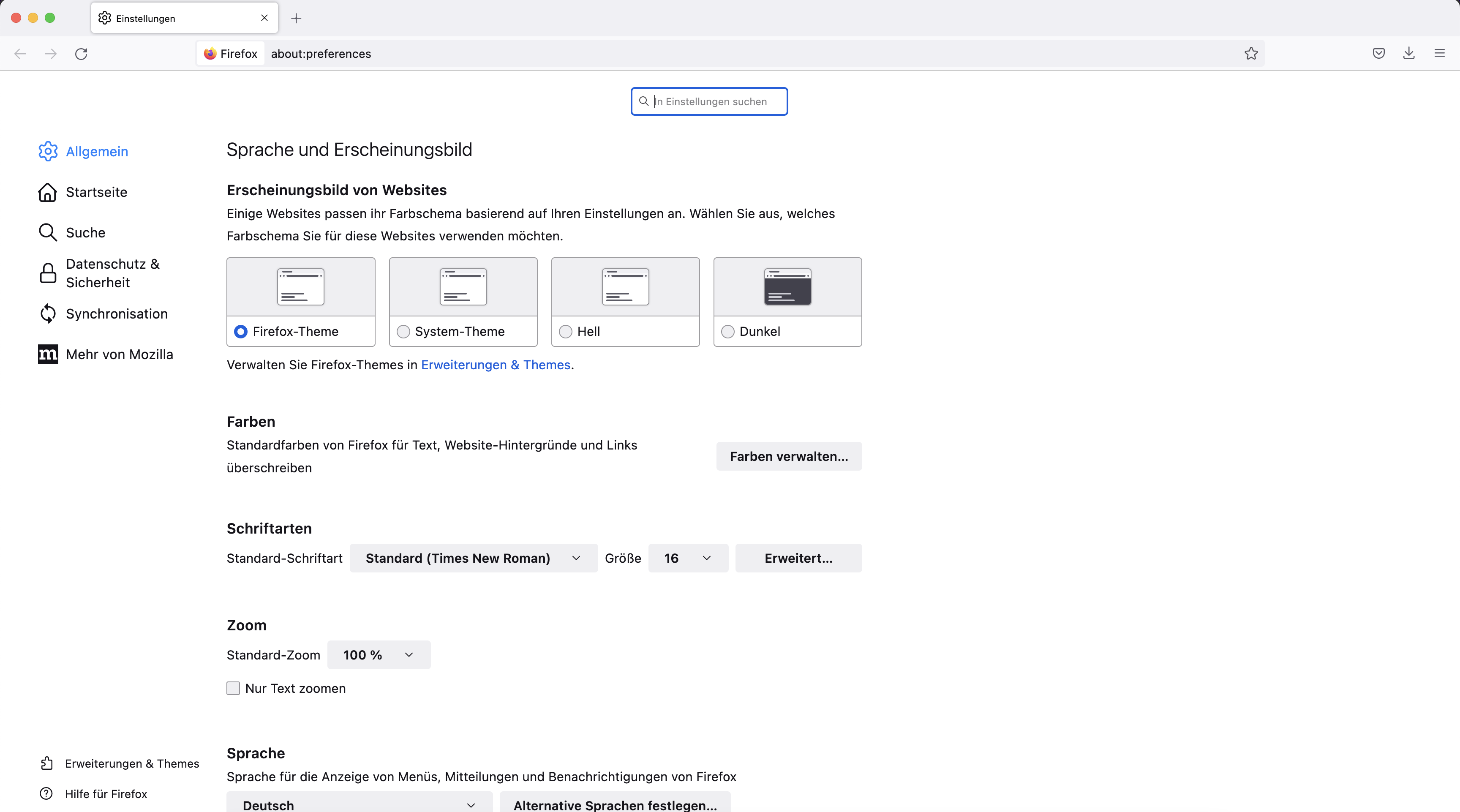This screenshot has height=812, width=1460.
Task: Click the Datenschutz lock icon
Action: pos(48,273)
